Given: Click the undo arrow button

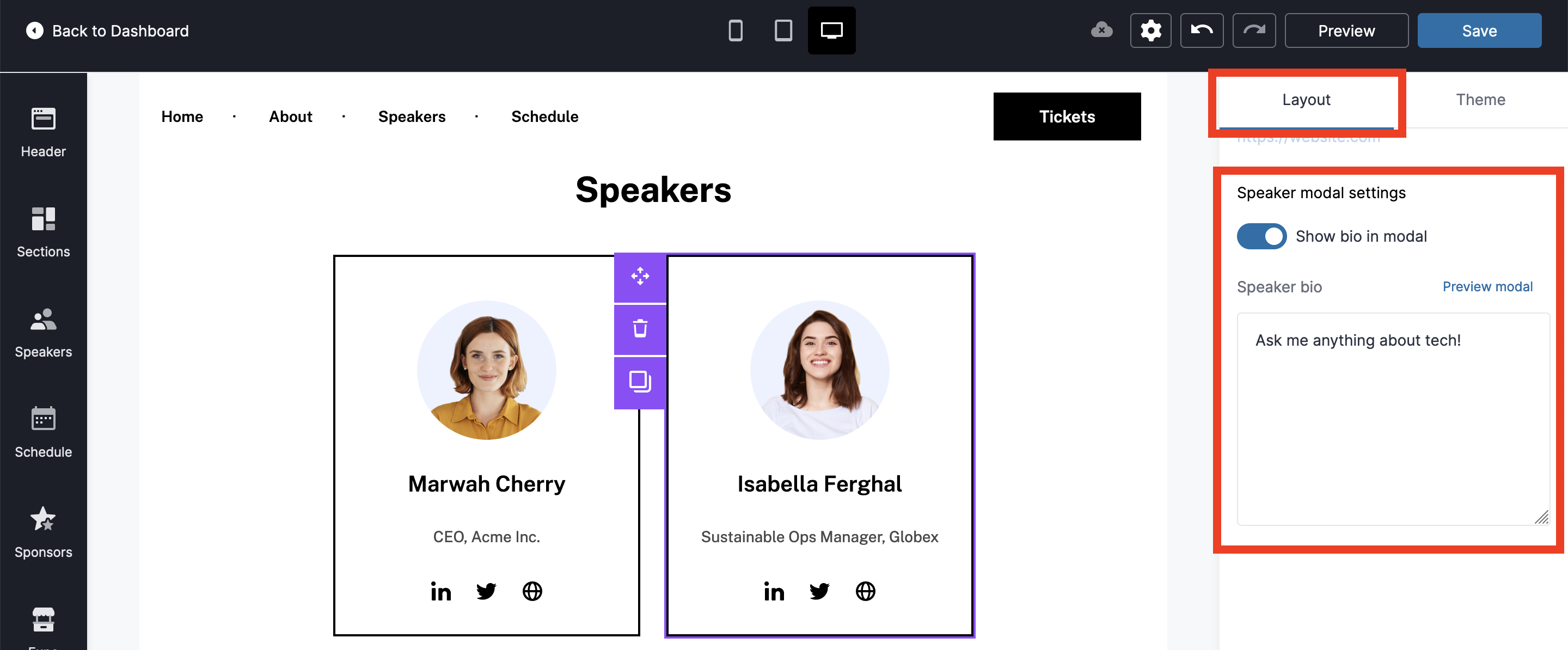Looking at the screenshot, I should pos(1202,30).
